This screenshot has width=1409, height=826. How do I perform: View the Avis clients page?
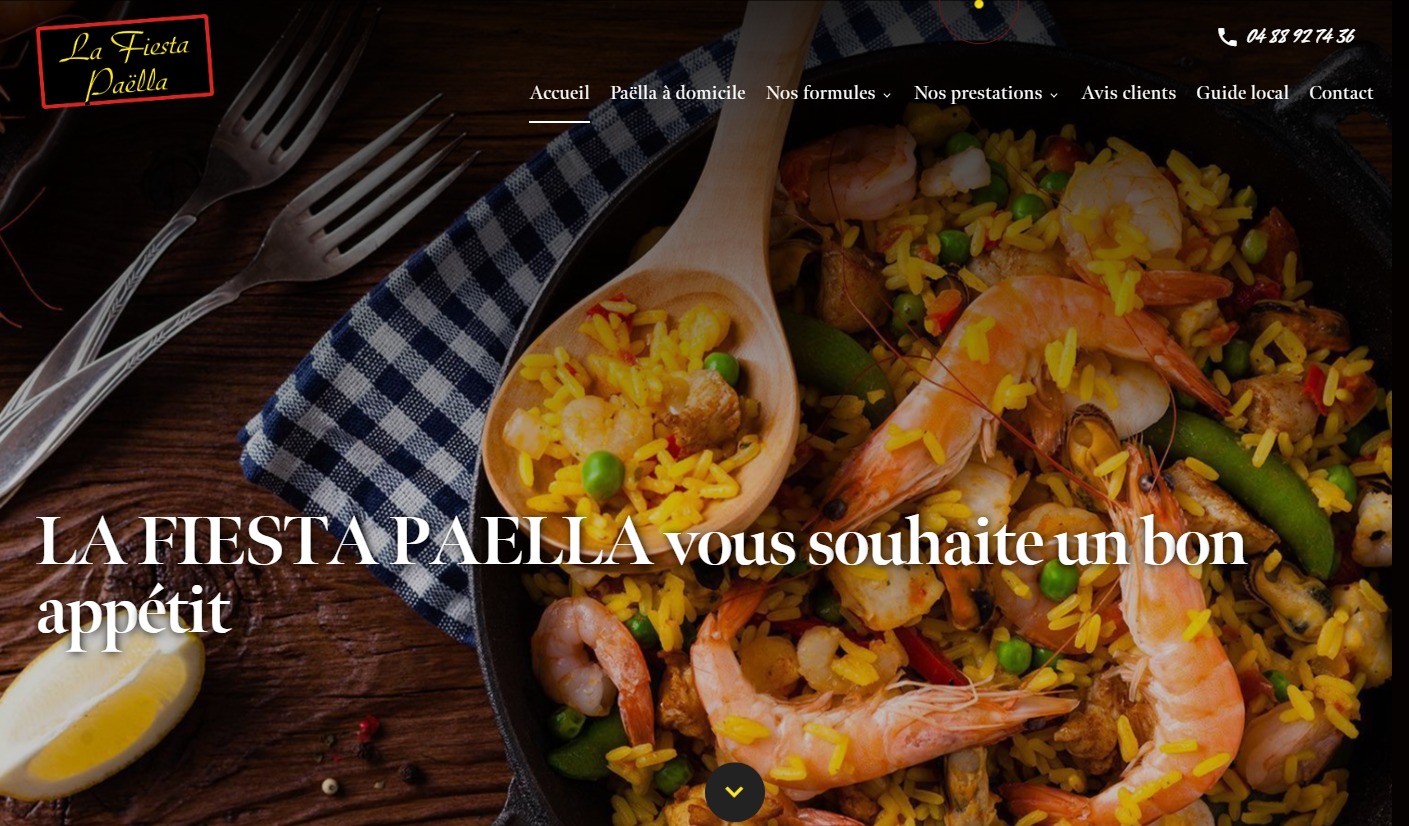1128,93
